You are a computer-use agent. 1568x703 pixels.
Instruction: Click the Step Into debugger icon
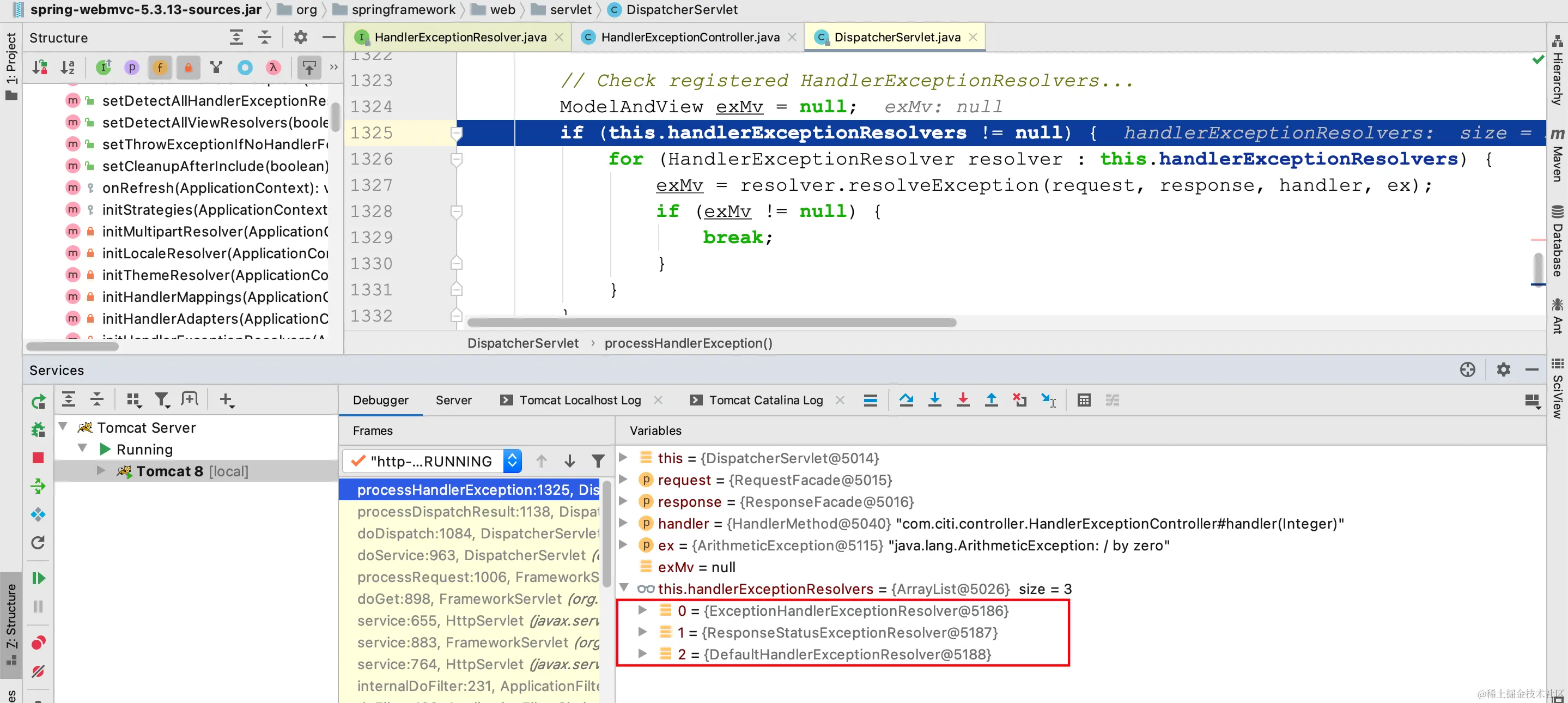[x=934, y=400]
